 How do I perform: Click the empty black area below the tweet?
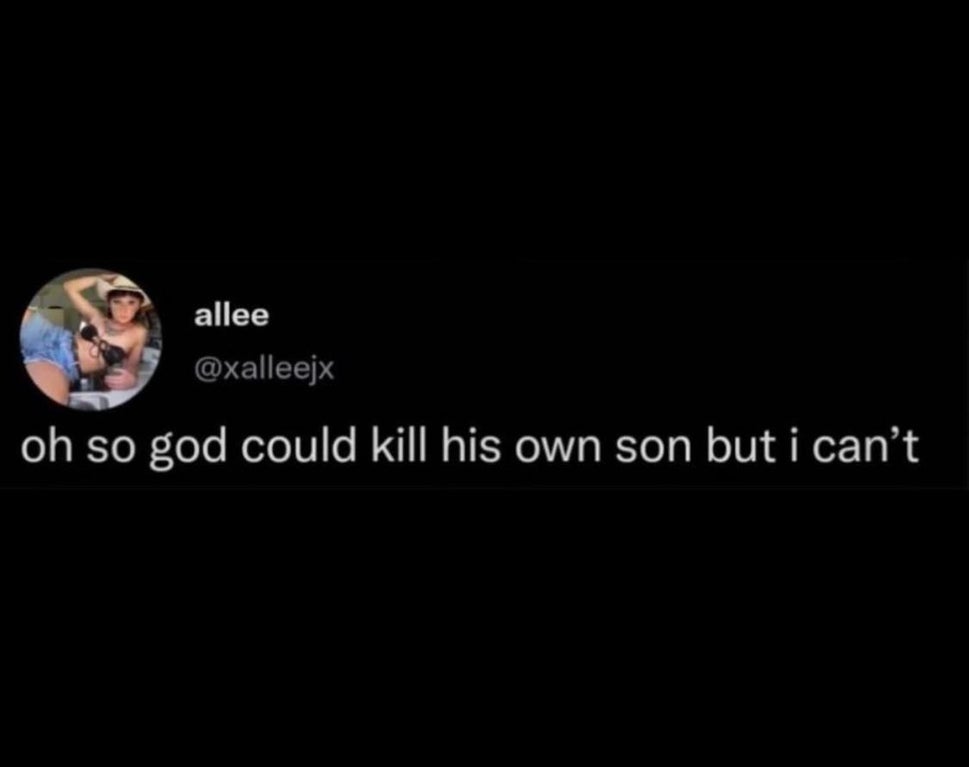coord(484,624)
